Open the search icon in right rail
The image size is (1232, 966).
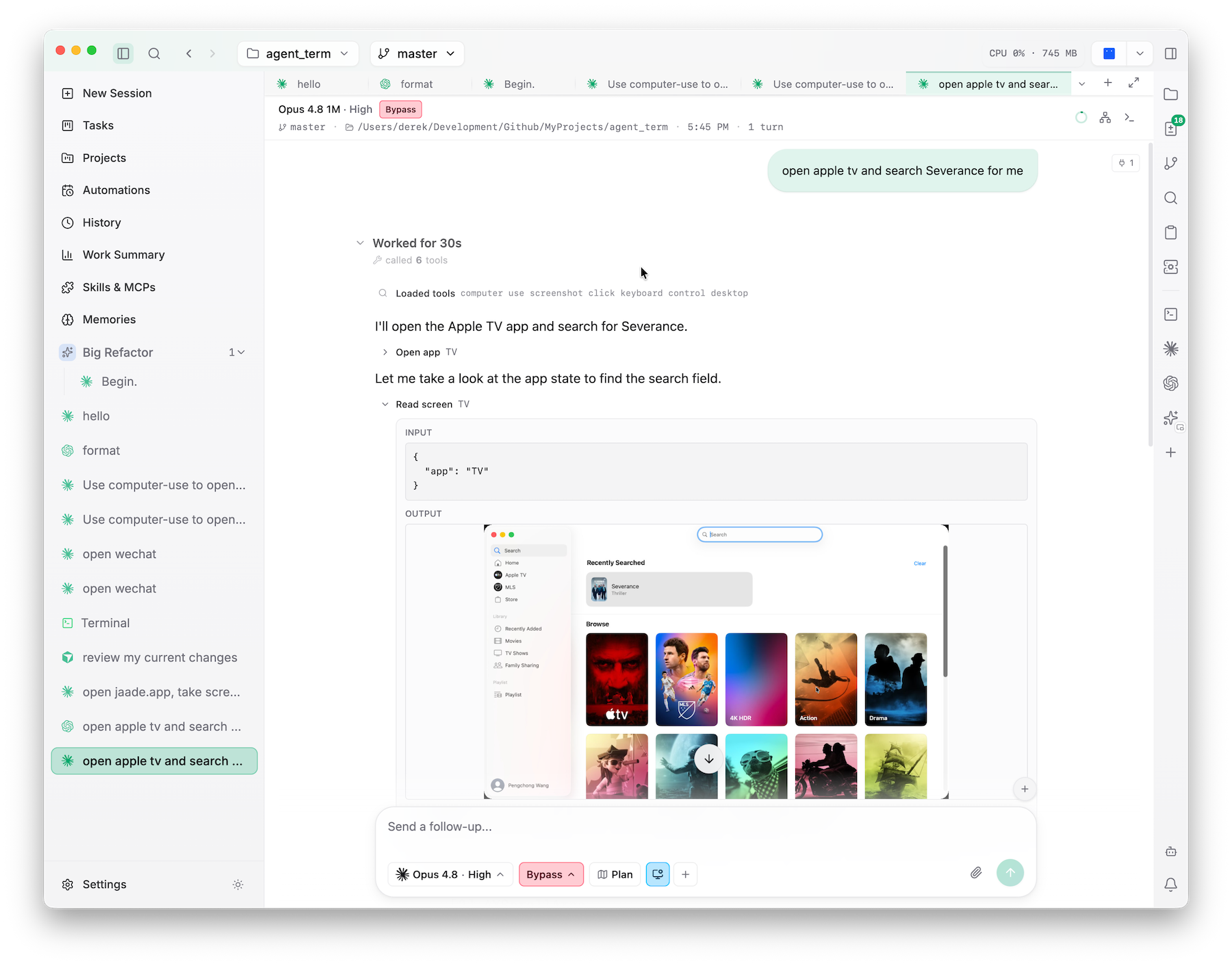tap(1171, 198)
